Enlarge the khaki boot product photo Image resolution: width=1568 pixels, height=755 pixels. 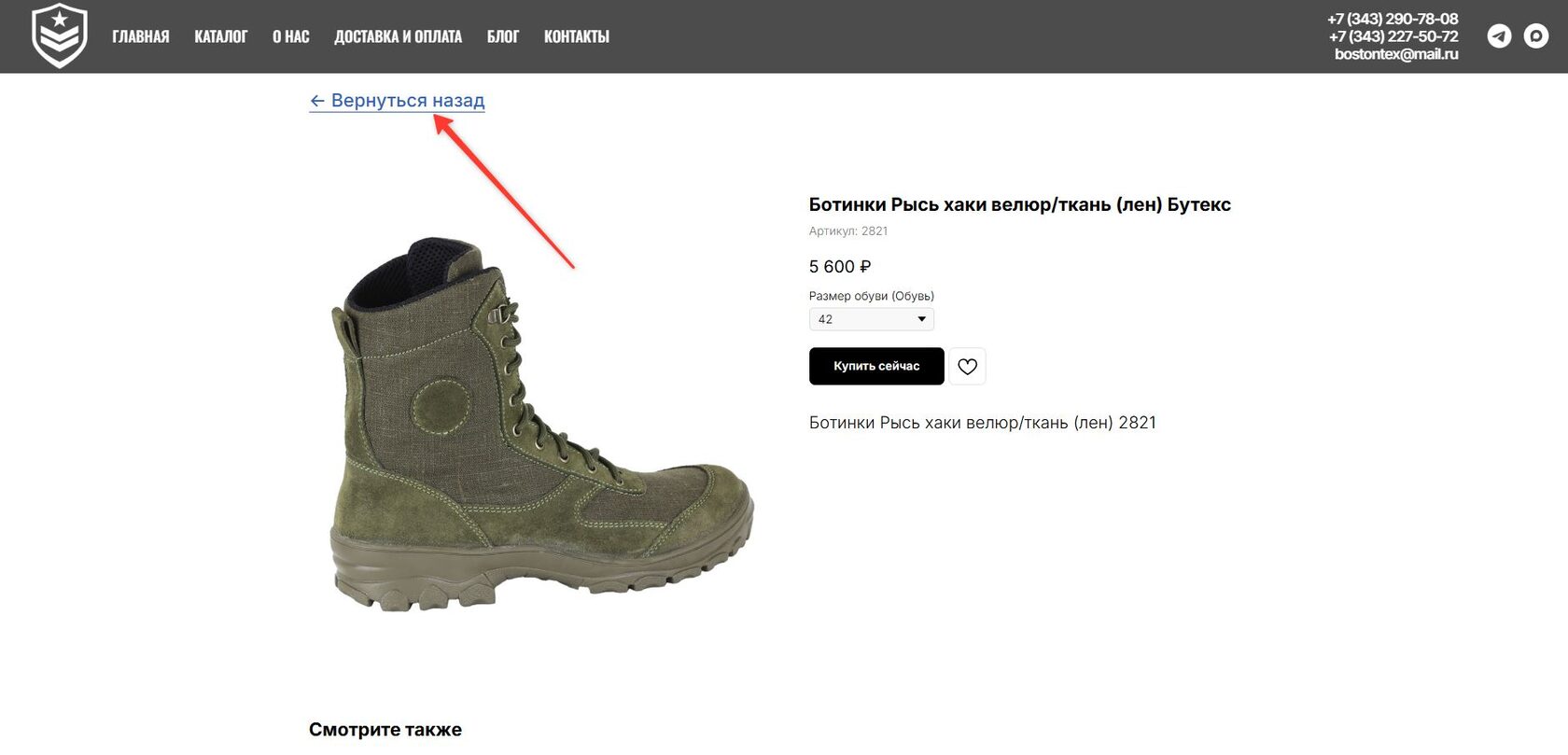[541, 425]
